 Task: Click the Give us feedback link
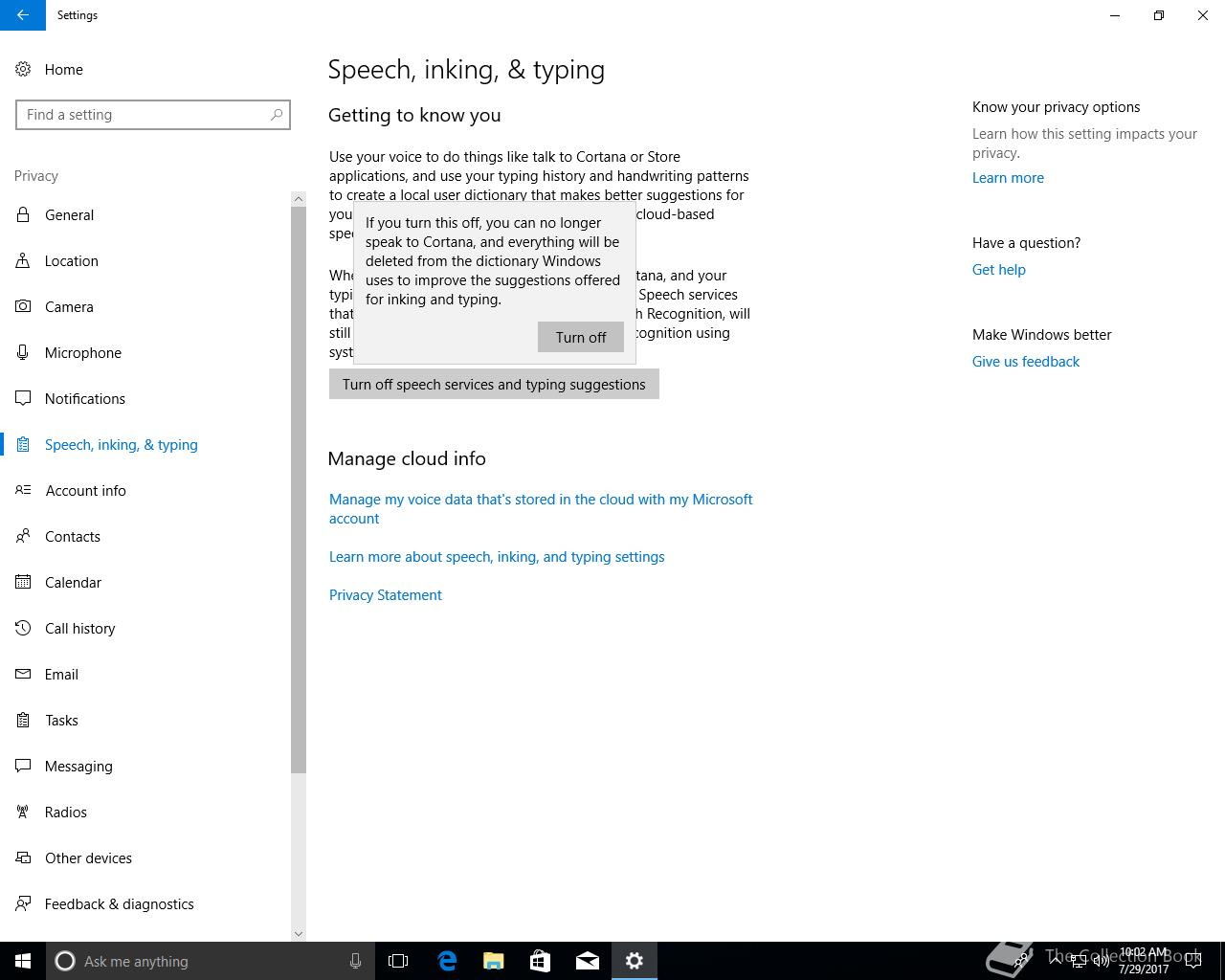[1026, 361]
